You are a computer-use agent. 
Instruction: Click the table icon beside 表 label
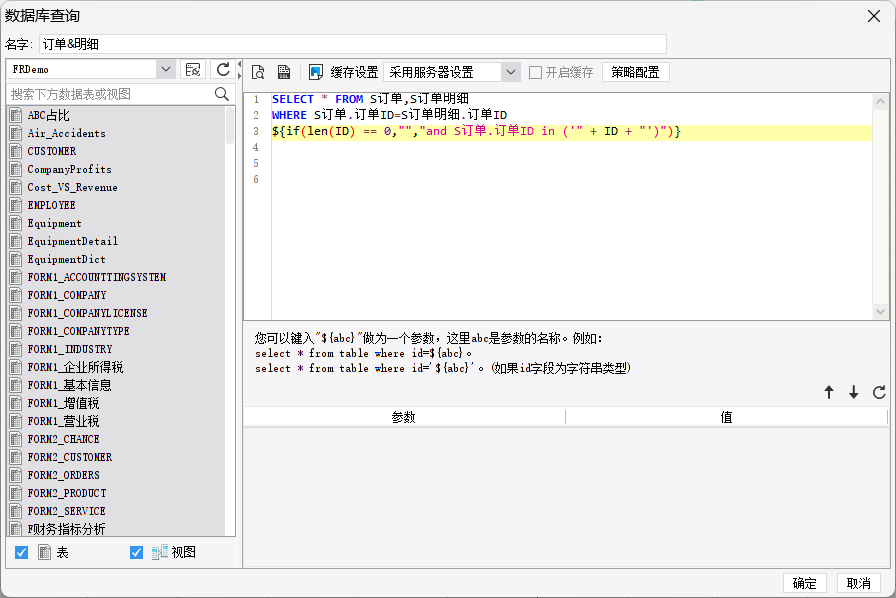pos(45,552)
